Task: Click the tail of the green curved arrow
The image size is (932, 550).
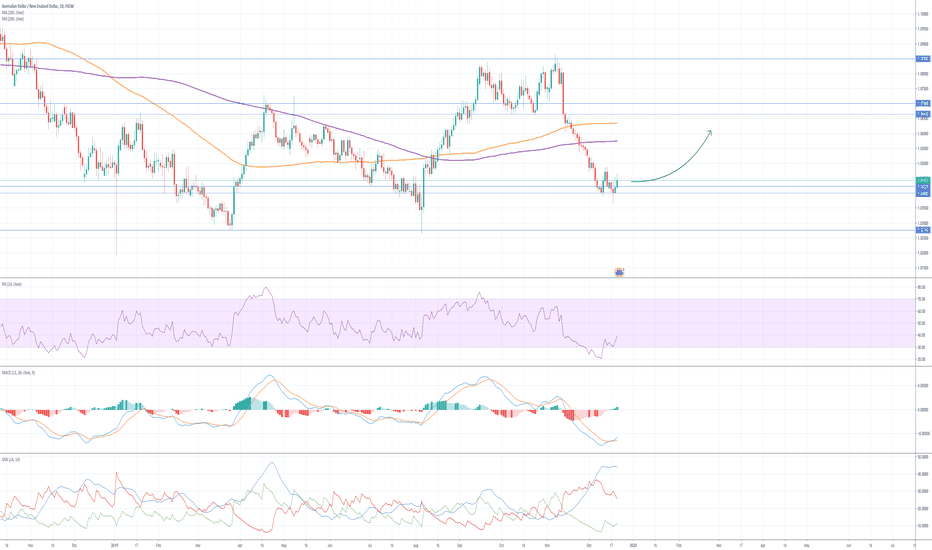Action: point(633,181)
